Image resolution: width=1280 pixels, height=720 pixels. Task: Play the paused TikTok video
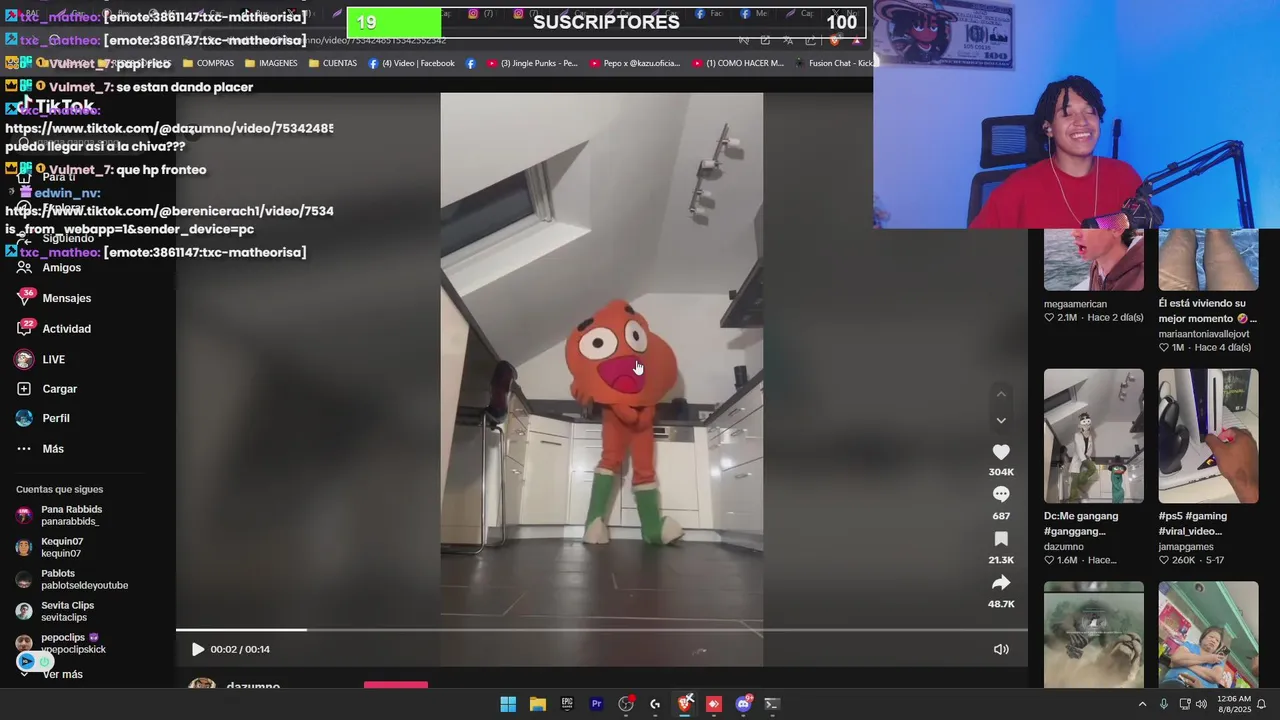(197, 649)
